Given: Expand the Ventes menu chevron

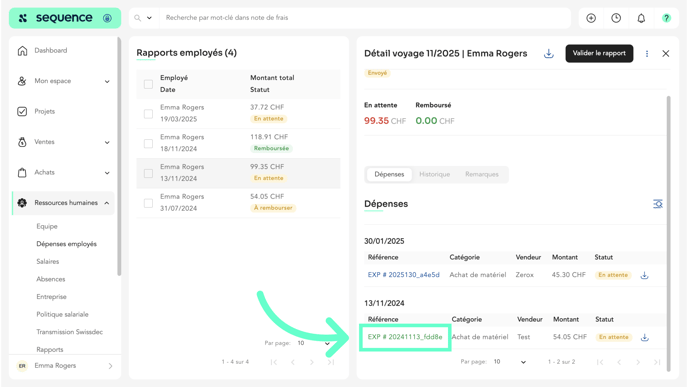Looking at the screenshot, I should point(107,142).
